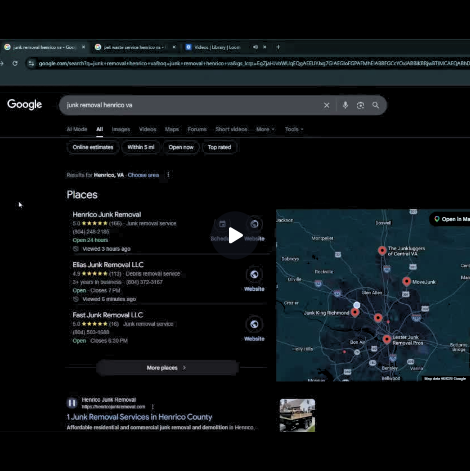Open dump trailer result thumbnail
Screen dimensions: 470x471
pos(297,415)
